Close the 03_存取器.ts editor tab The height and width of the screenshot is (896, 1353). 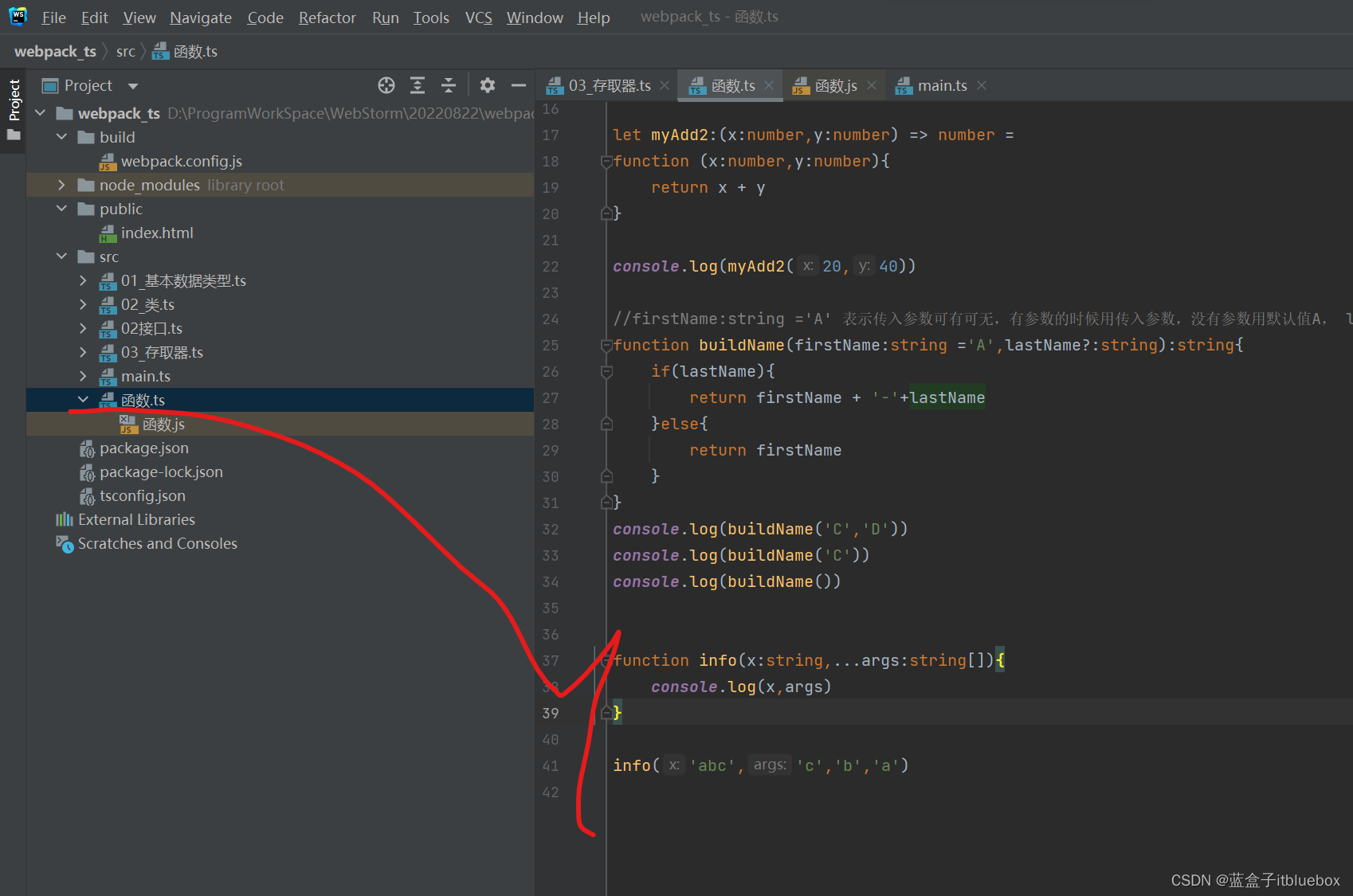[x=665, y=85]
